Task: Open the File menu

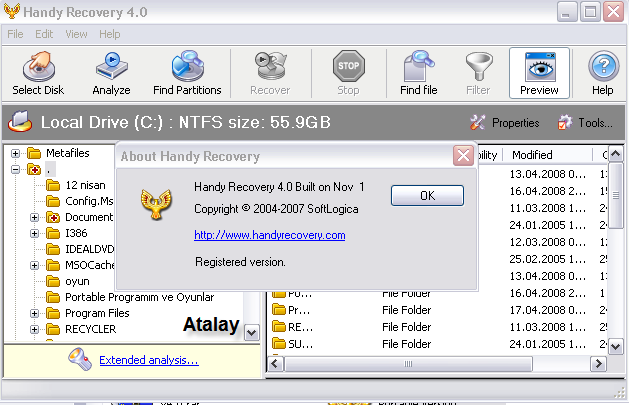Action: [x=15, y=34]
